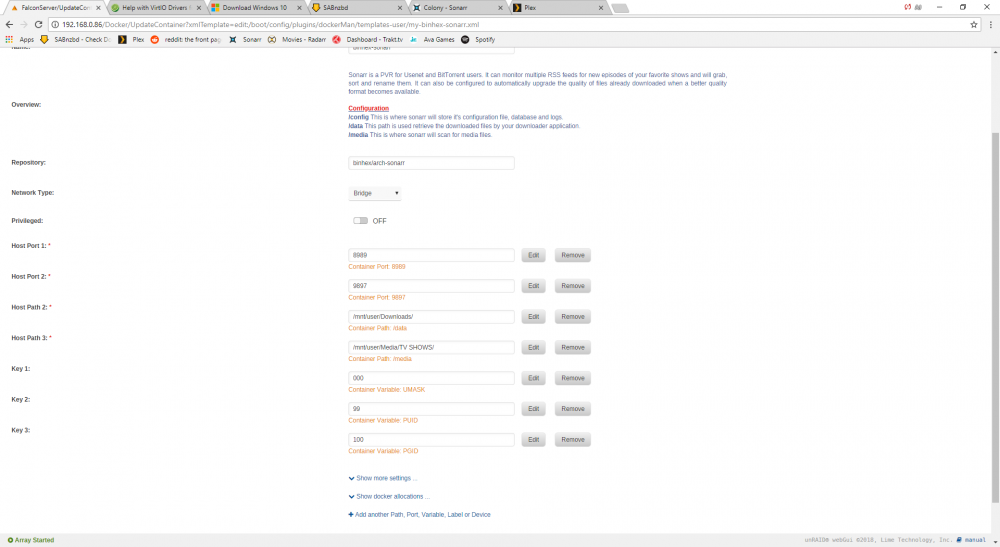
Task: Open the Chrome menu (three dots)
Action: pyautogui.click(x=990, y=24)
